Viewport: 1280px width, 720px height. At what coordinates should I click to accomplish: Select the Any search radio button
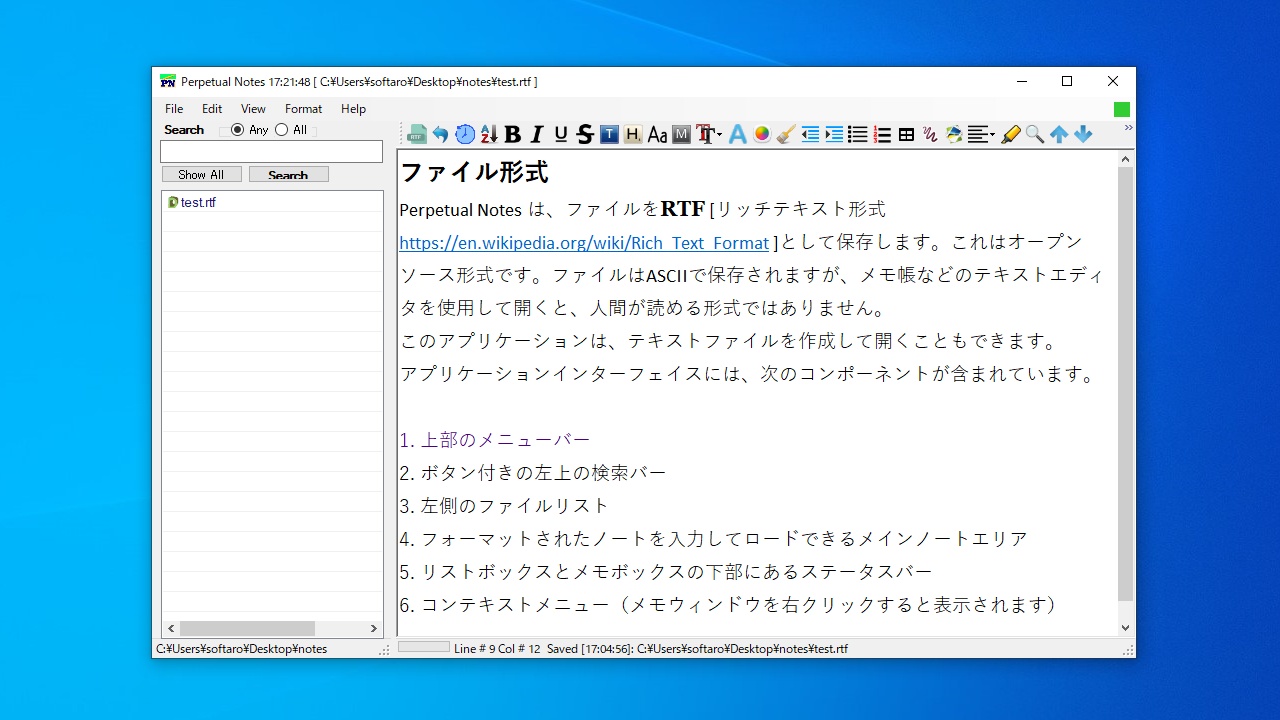[x=237, y=130]
